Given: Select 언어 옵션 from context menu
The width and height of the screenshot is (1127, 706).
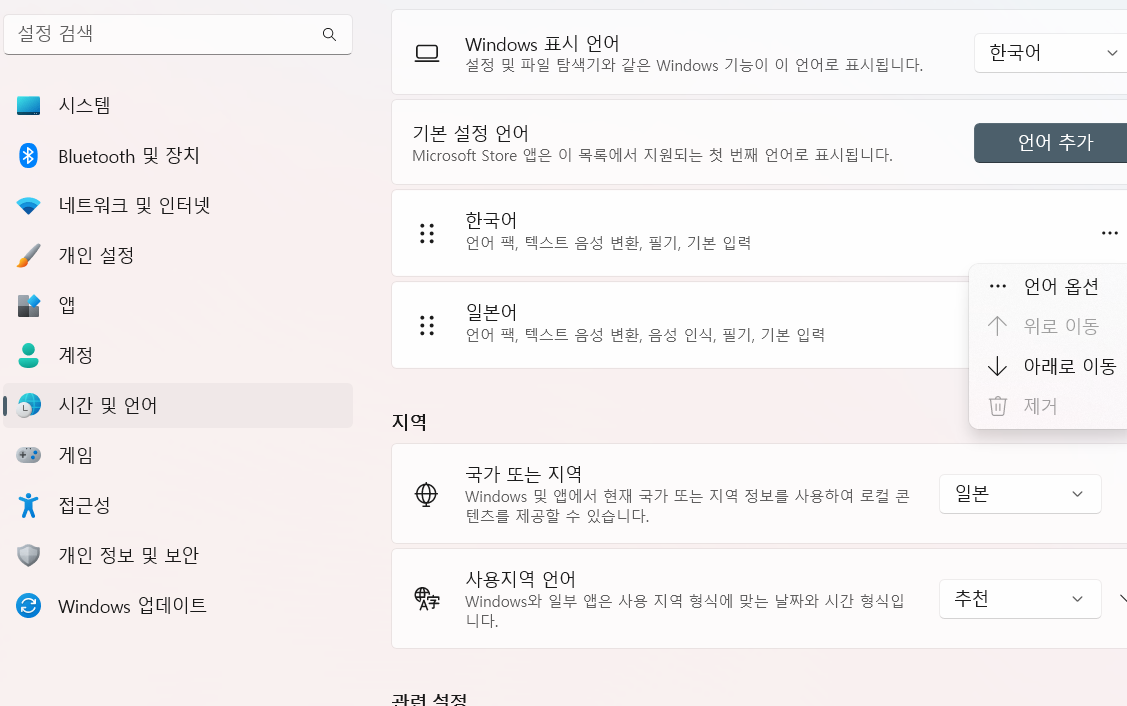Looking at the screenshot, I should pos(1060,286).
